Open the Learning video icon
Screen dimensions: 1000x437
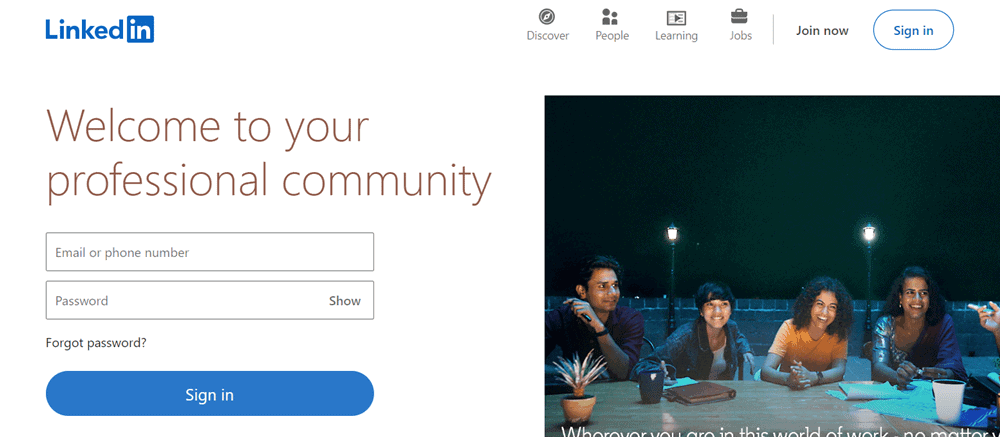676,17
